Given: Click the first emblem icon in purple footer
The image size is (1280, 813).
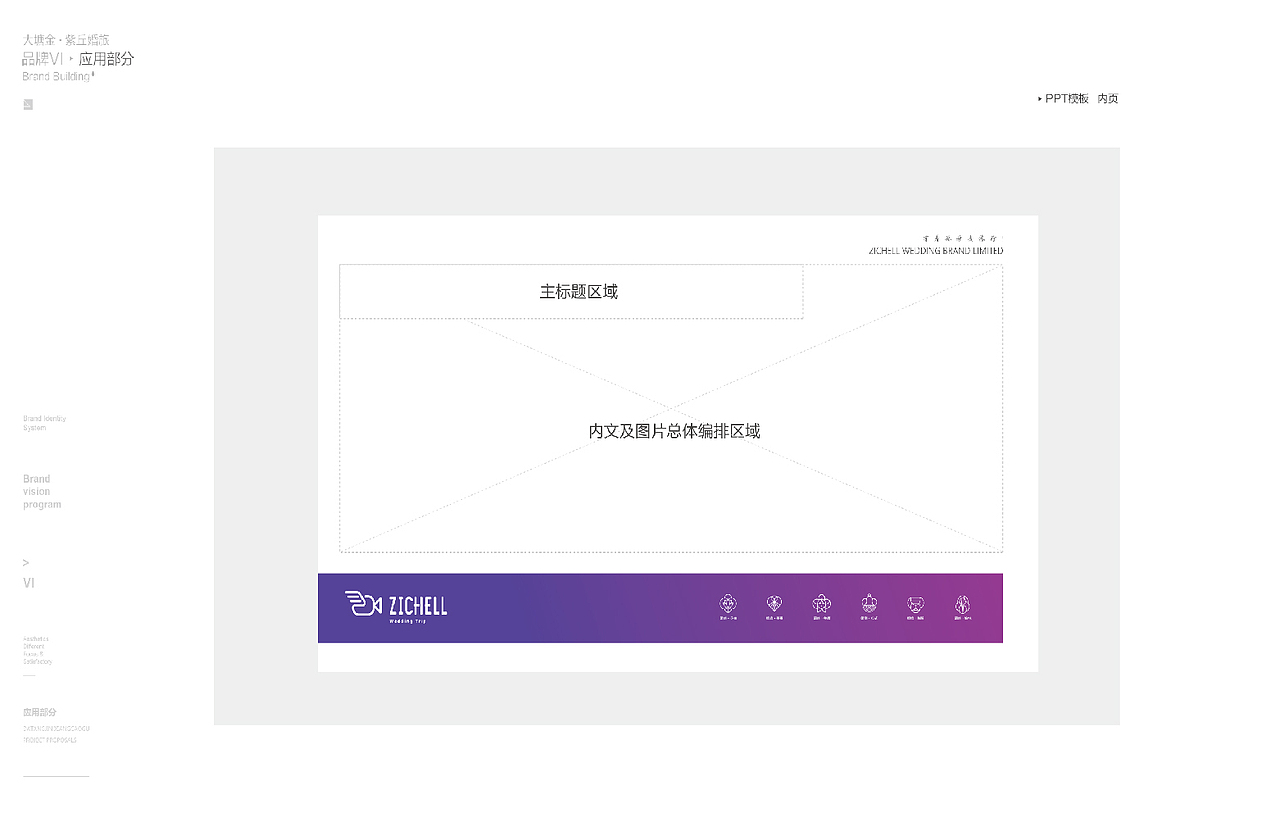Looking at the screenshot, I should (728, 604).
